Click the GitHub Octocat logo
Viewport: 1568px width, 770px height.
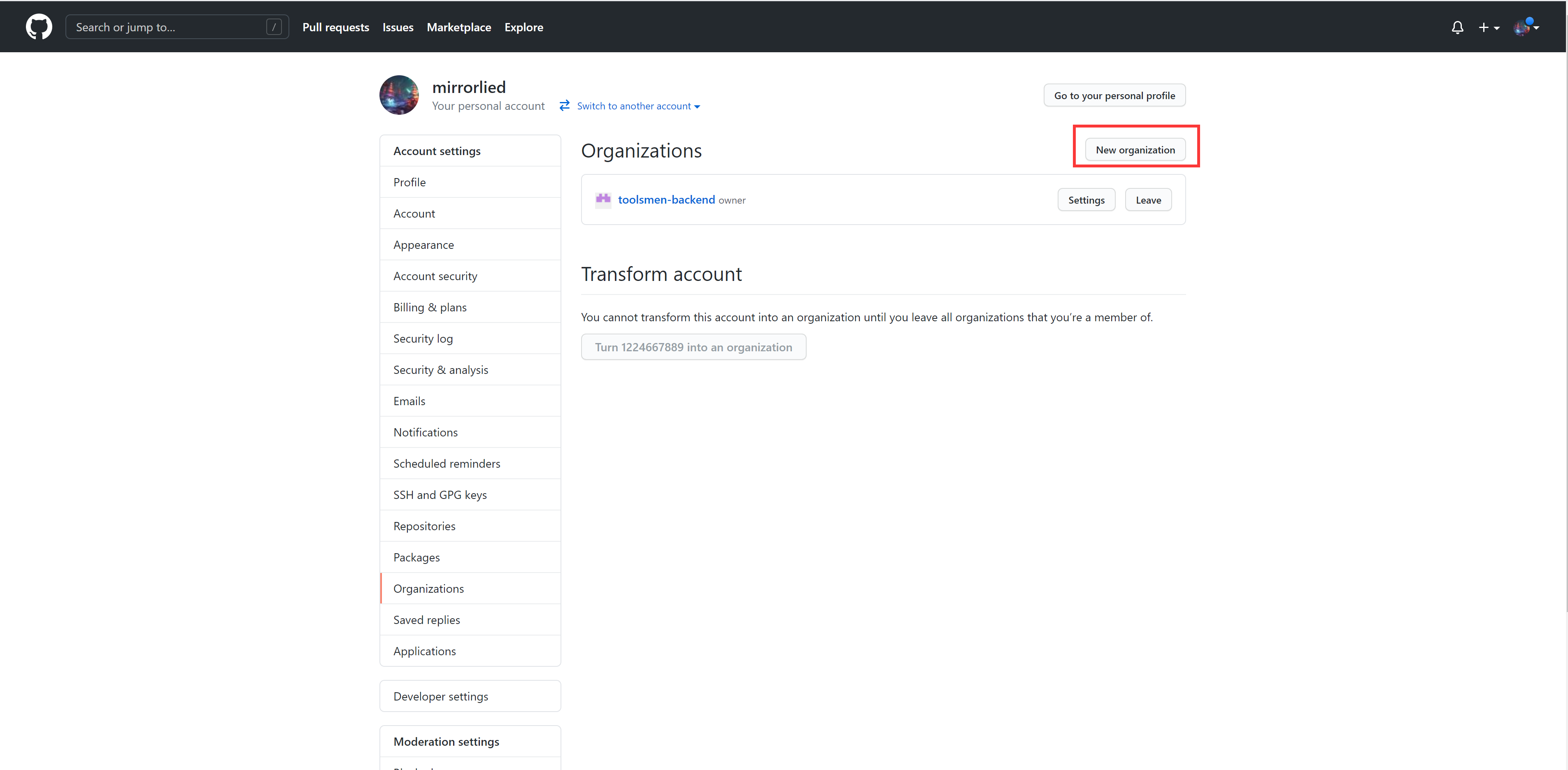point(39,28)
